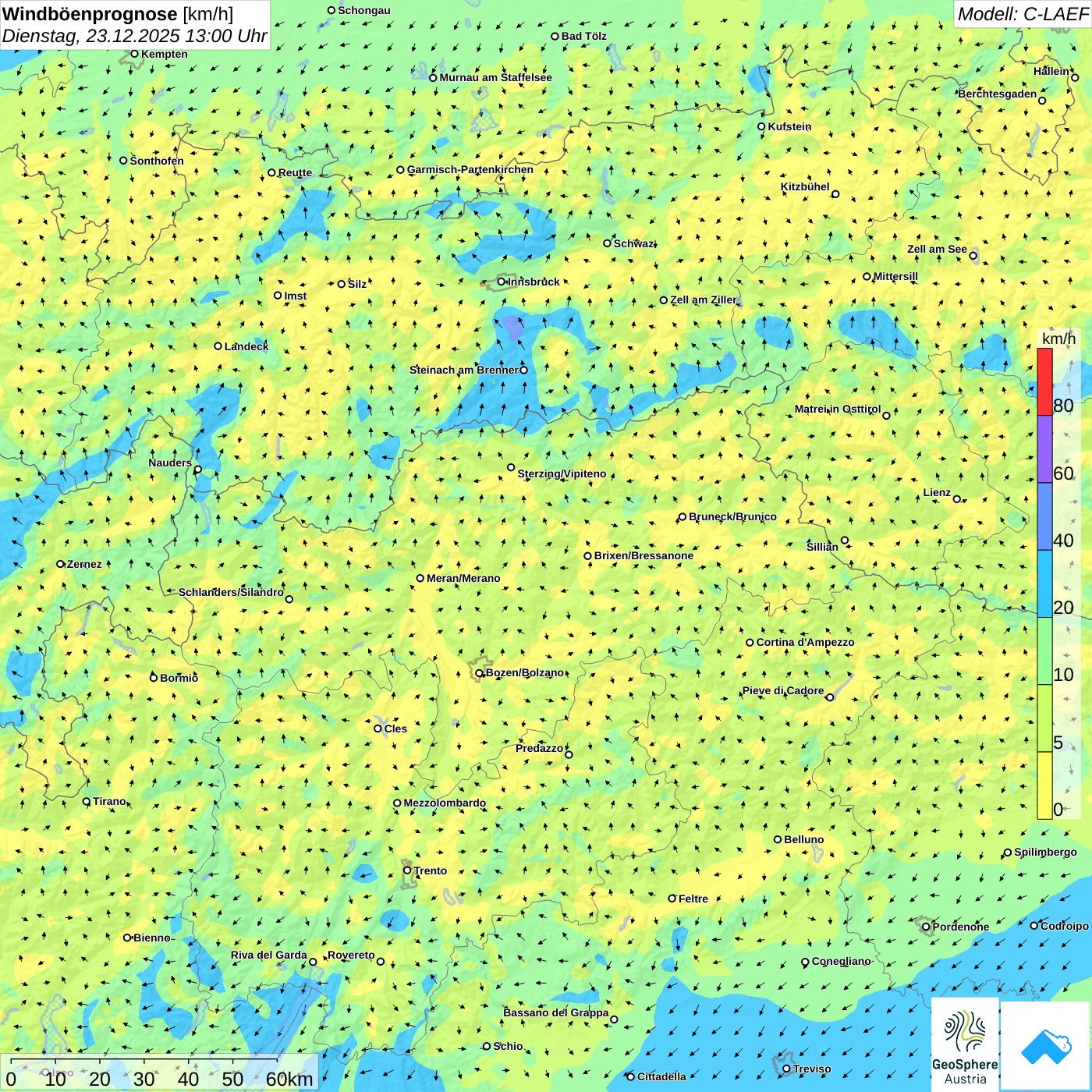The image size is (1092, 1092).
Task: Click the Bad Tölz label
Action: [584, 36]
